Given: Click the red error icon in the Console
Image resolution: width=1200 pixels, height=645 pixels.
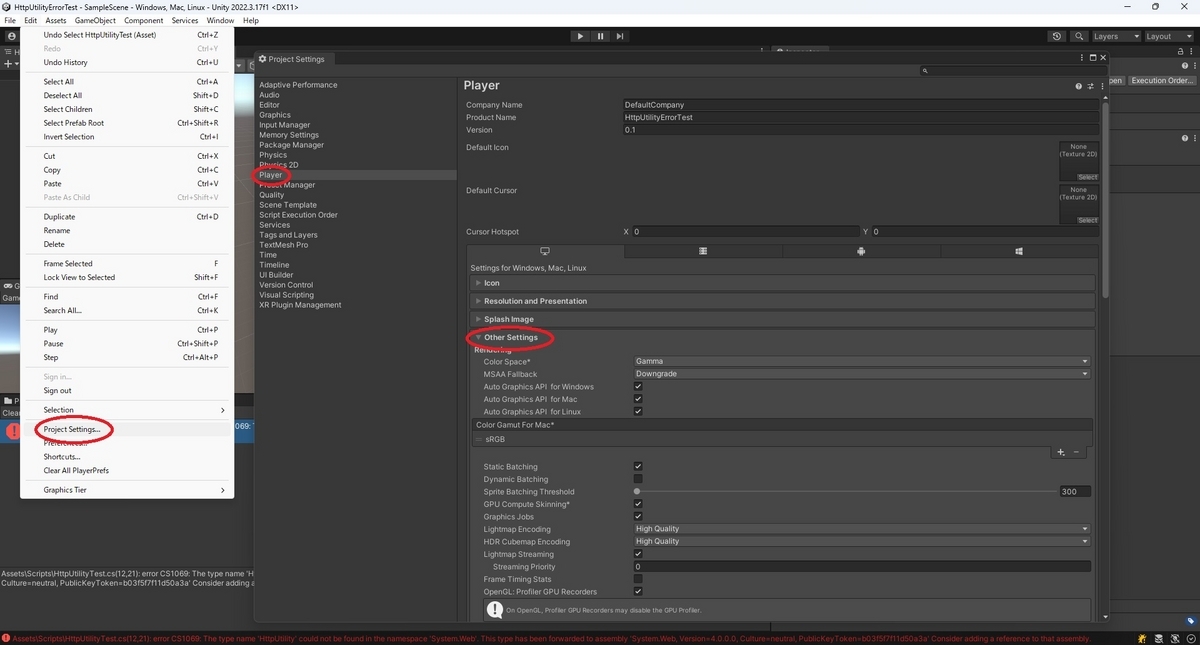Looking at the screenshot, I should (x=14, y=431).
